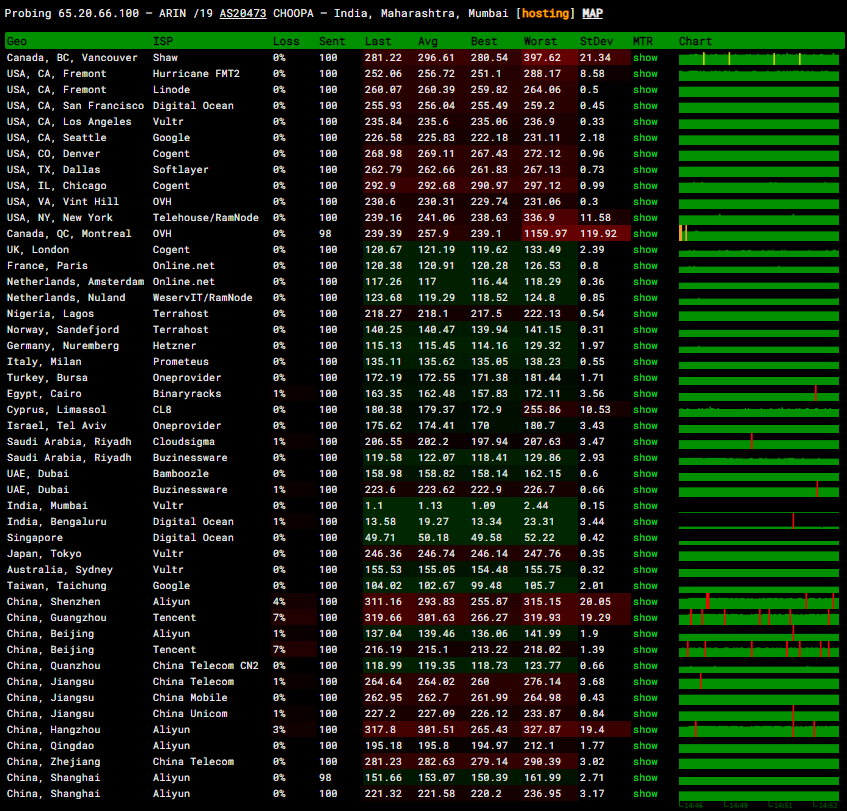The image size is (847, 811).
Task: Click latency chart for Vancouver Shaw
Action: click(758, 58)
